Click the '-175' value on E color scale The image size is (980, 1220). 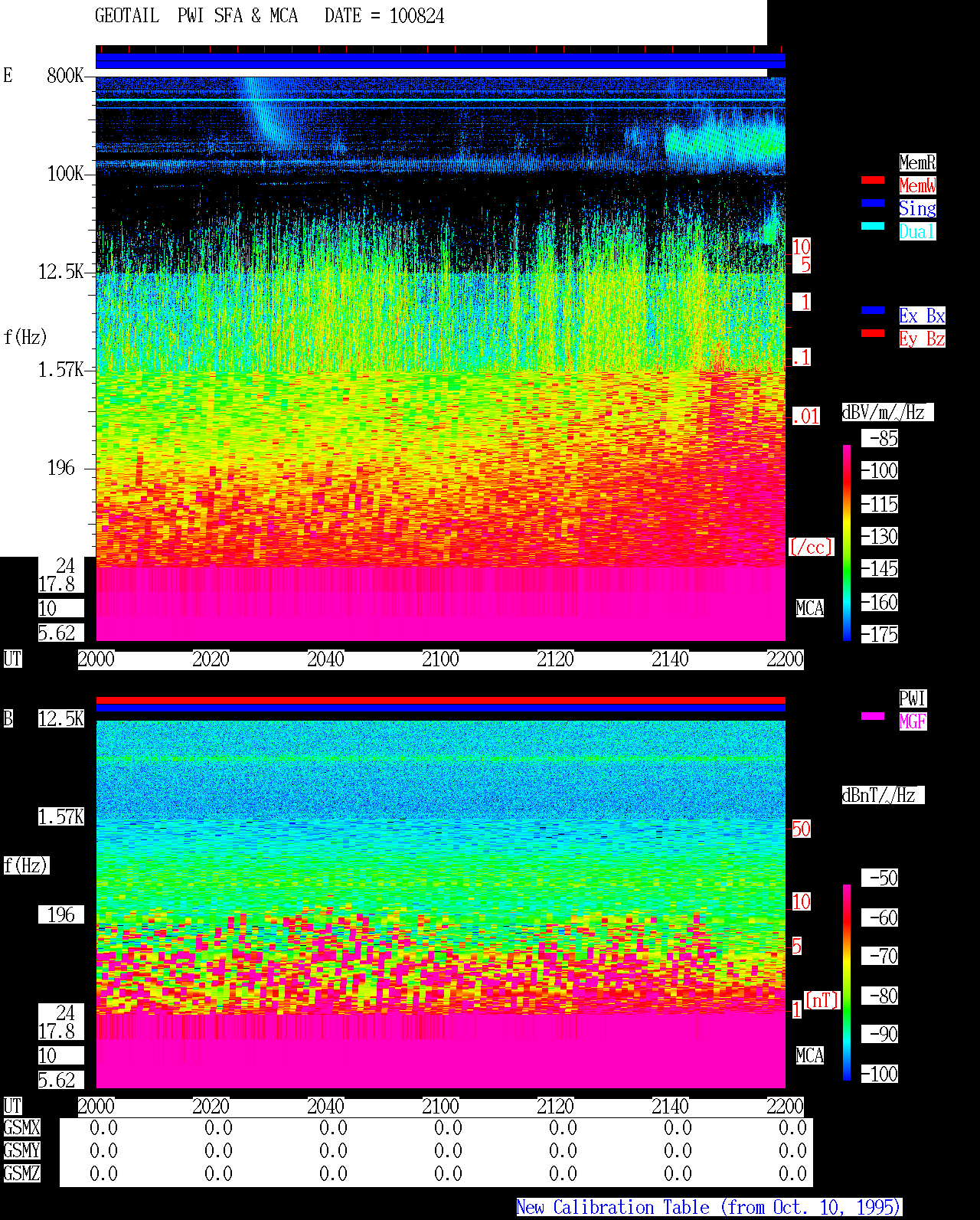(x=880, y=634)
